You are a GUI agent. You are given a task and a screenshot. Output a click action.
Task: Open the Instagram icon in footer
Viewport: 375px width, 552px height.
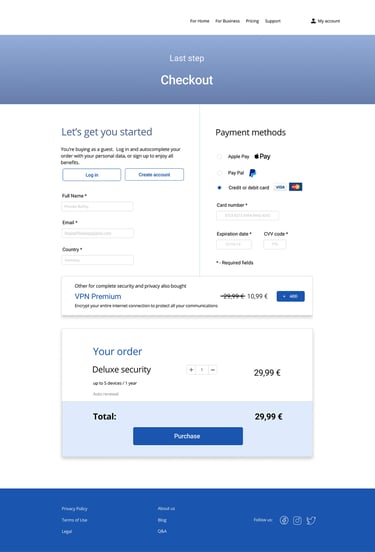point(297,520)
